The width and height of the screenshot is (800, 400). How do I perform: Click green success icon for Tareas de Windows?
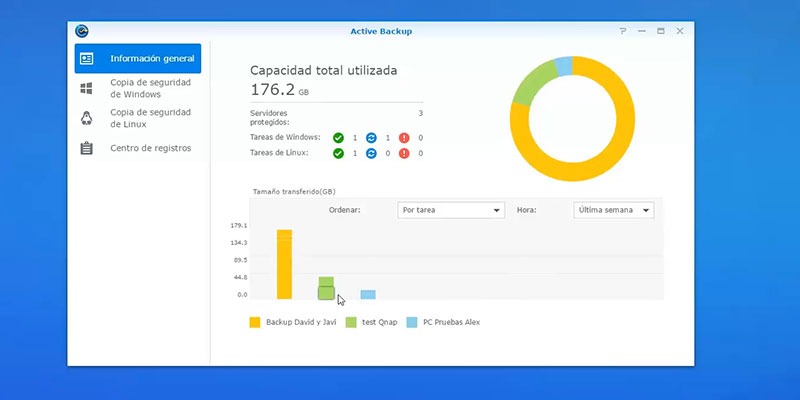338,138
